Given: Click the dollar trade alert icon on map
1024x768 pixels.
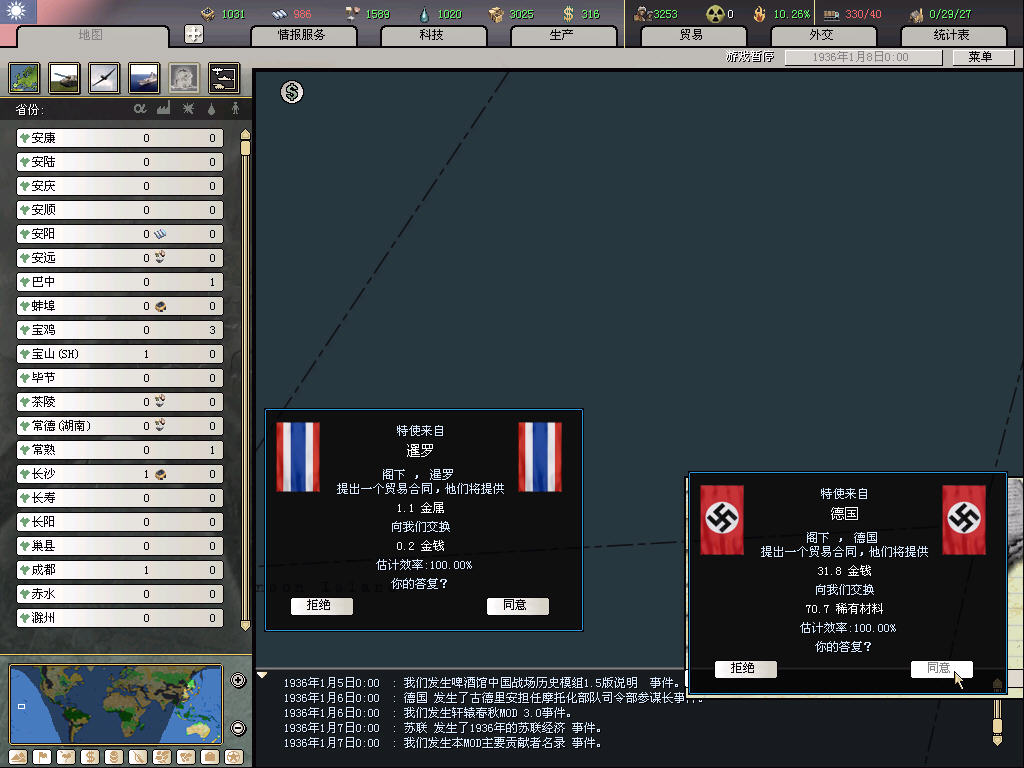Looking at the screenshot, I should click(292, 92).
